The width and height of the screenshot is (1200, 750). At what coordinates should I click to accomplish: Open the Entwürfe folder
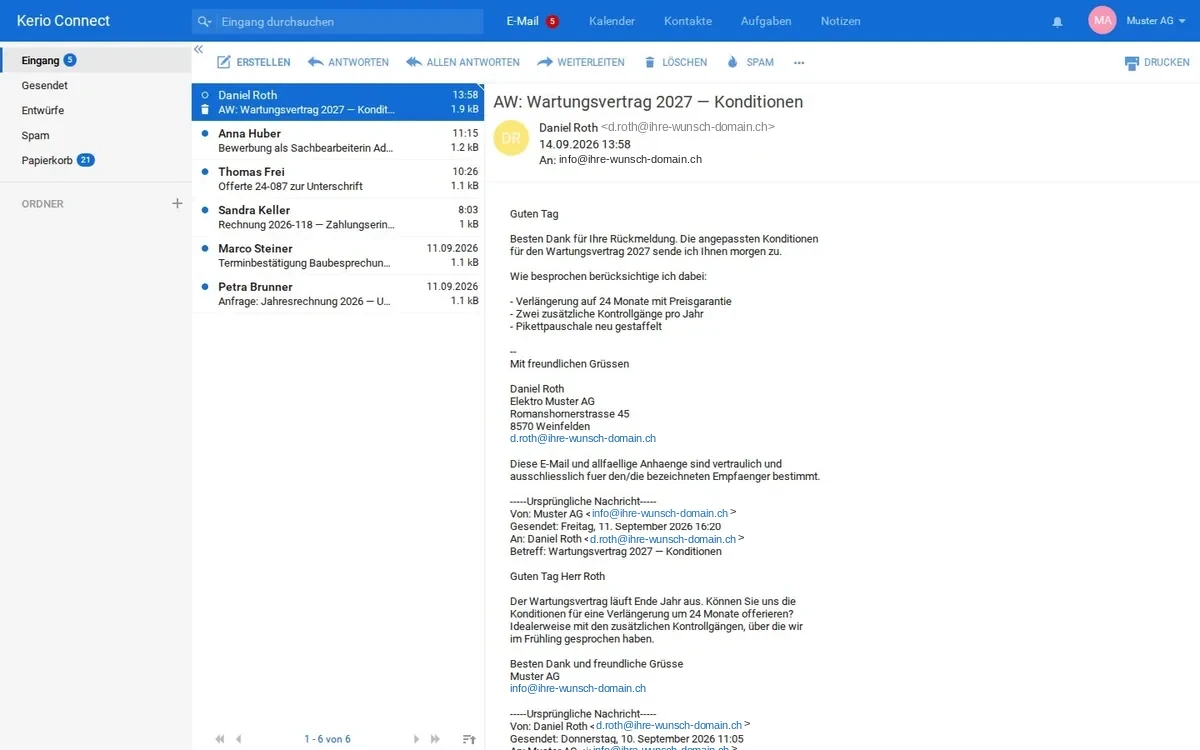point(95,110)
